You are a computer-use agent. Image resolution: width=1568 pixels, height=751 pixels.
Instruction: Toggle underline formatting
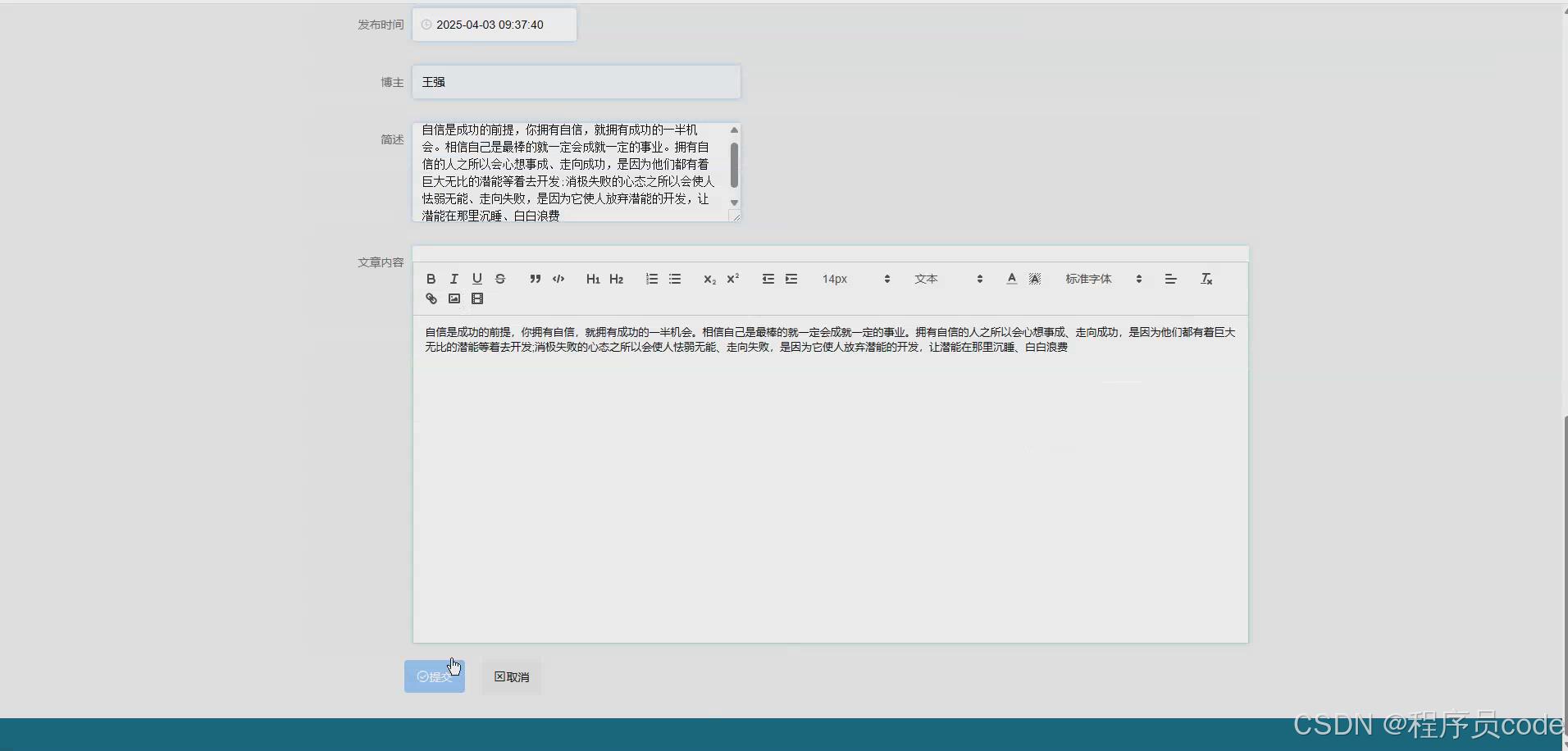(x=476, y=279)
